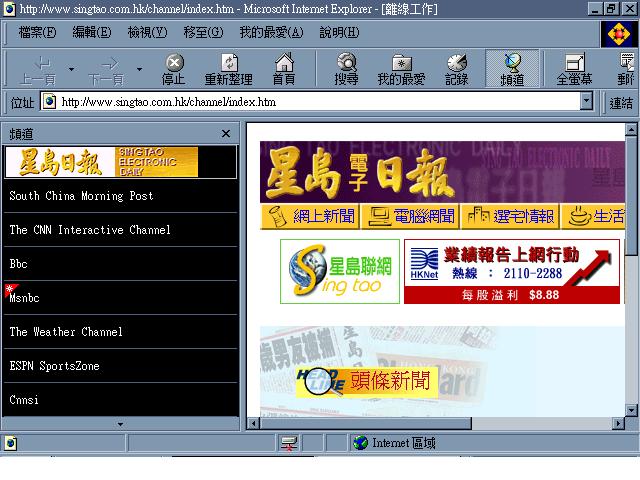Click the Back (上一頁) toolbar button

tap(38, 69)
